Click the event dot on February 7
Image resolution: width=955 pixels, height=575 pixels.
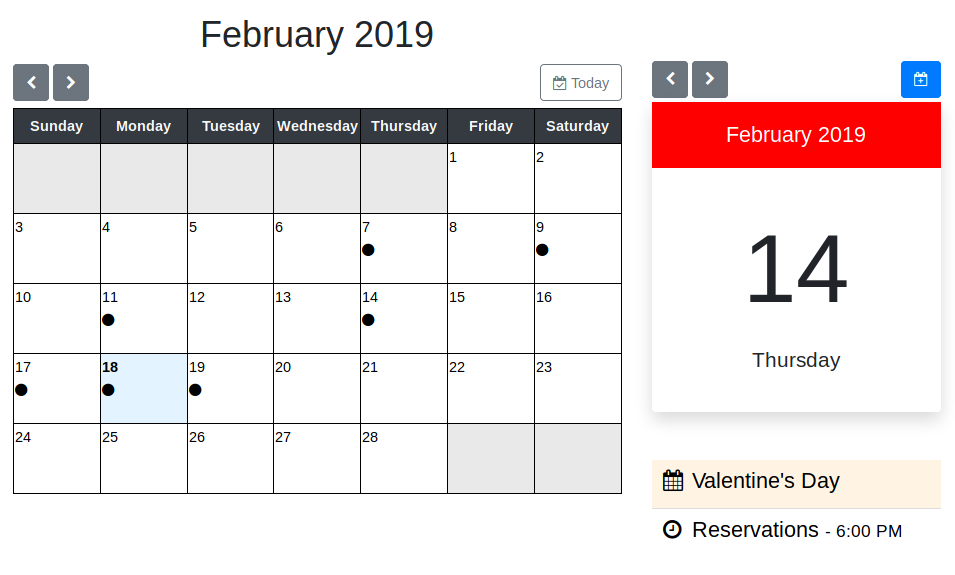(x=368, y=250)
